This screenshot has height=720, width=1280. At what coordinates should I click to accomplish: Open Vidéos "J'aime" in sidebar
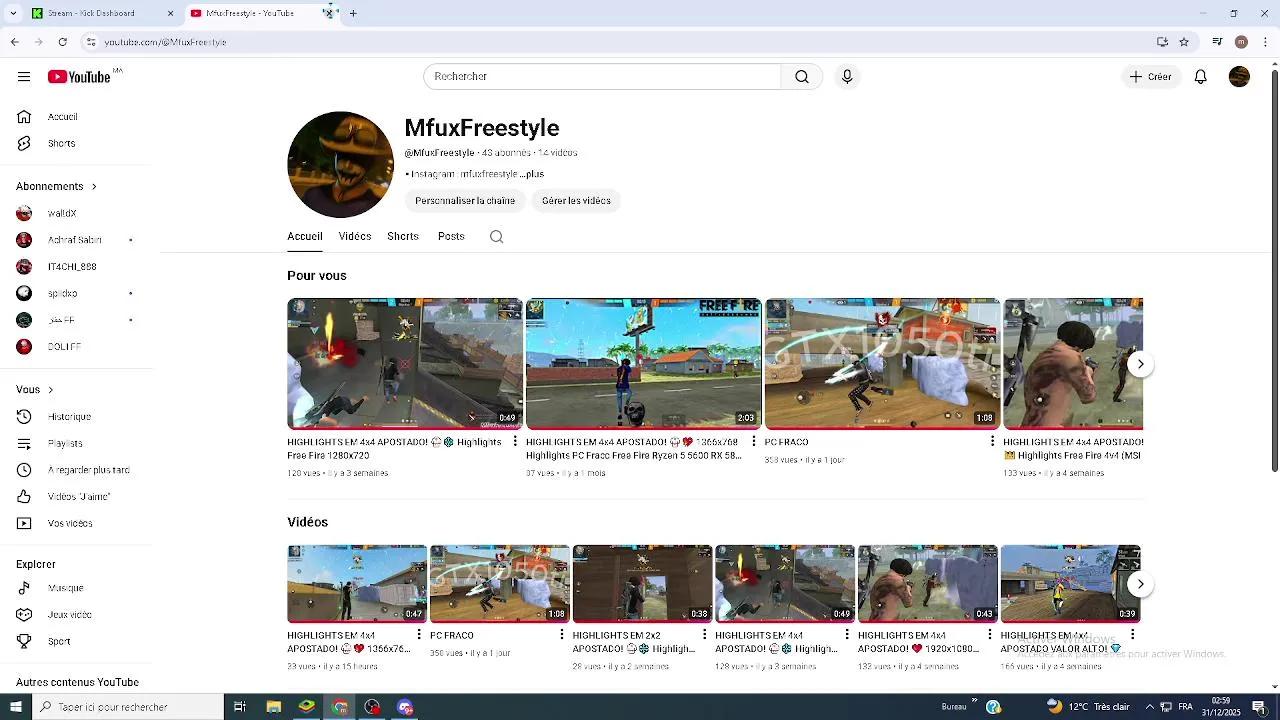click(x=77, y=497)
